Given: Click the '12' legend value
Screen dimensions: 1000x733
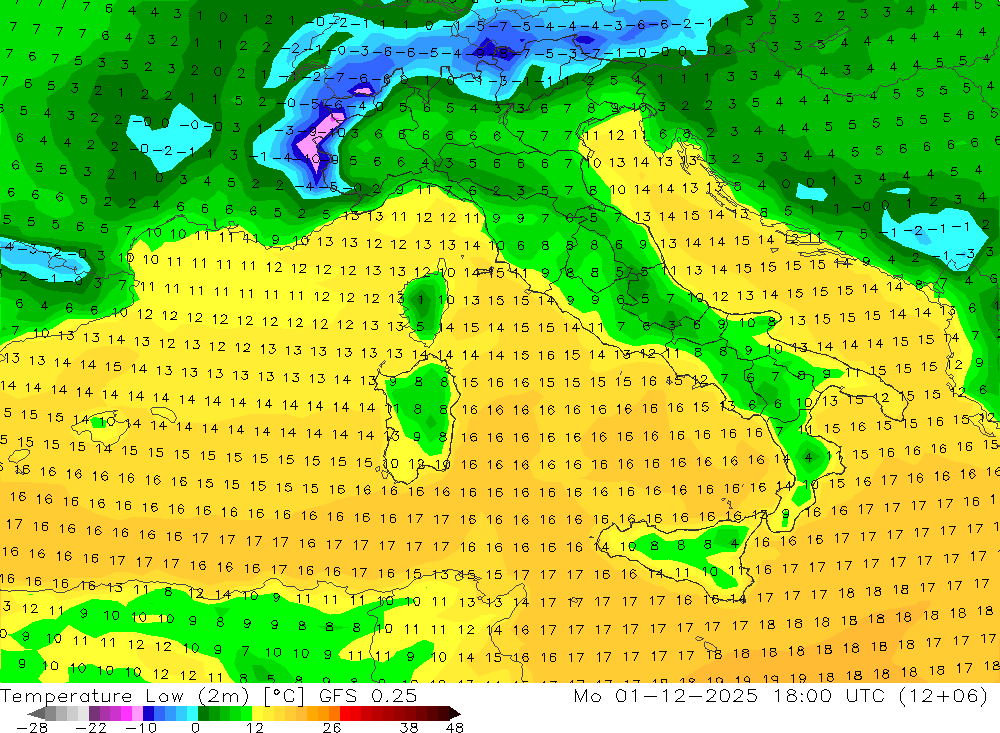Looking at the screenshot, I should pos(255,727).
